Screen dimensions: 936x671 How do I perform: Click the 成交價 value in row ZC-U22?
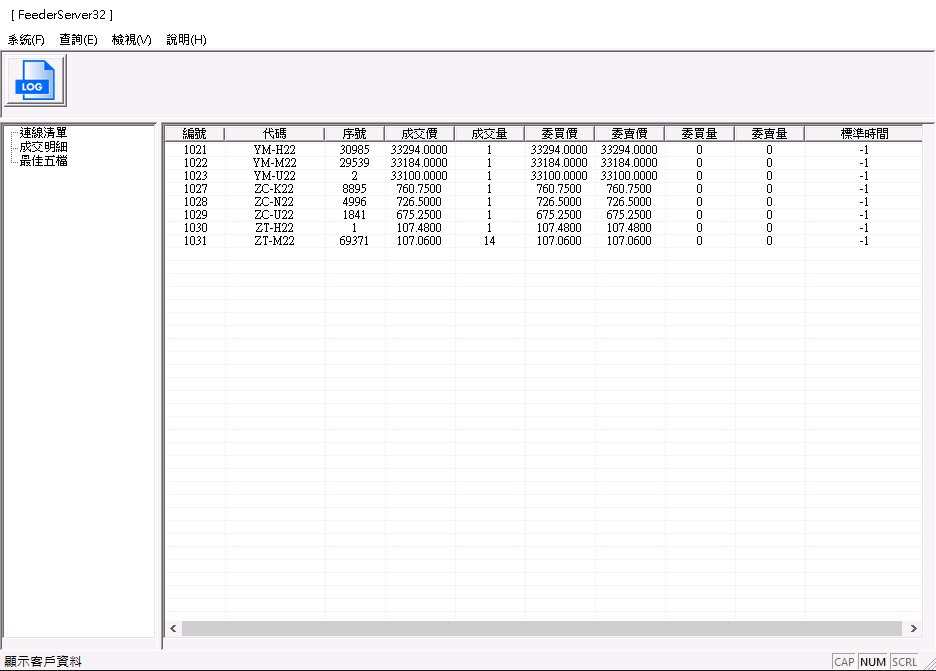pyautogui.click(x=419, y=215)
